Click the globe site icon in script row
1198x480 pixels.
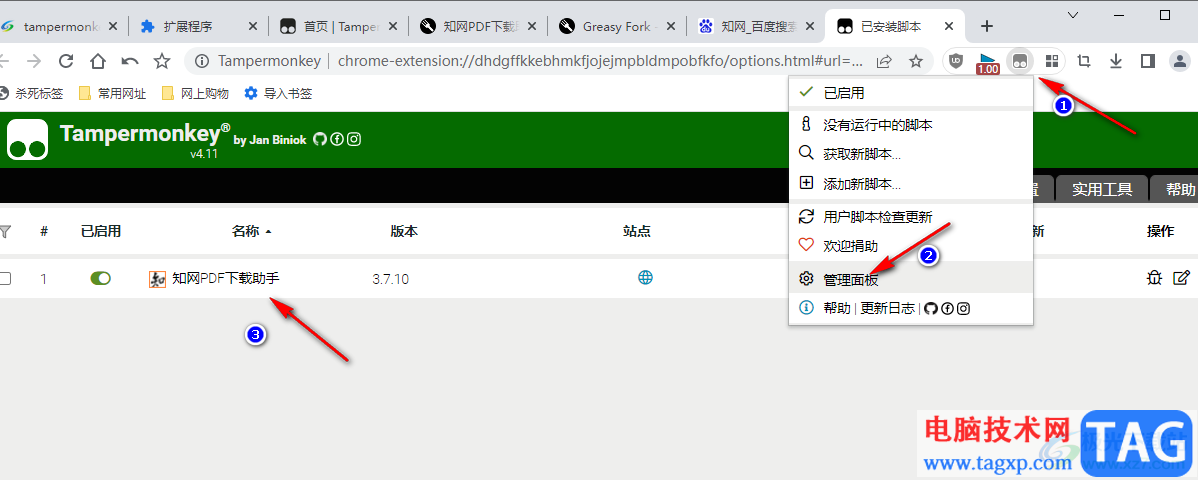[x=646, y=278]
